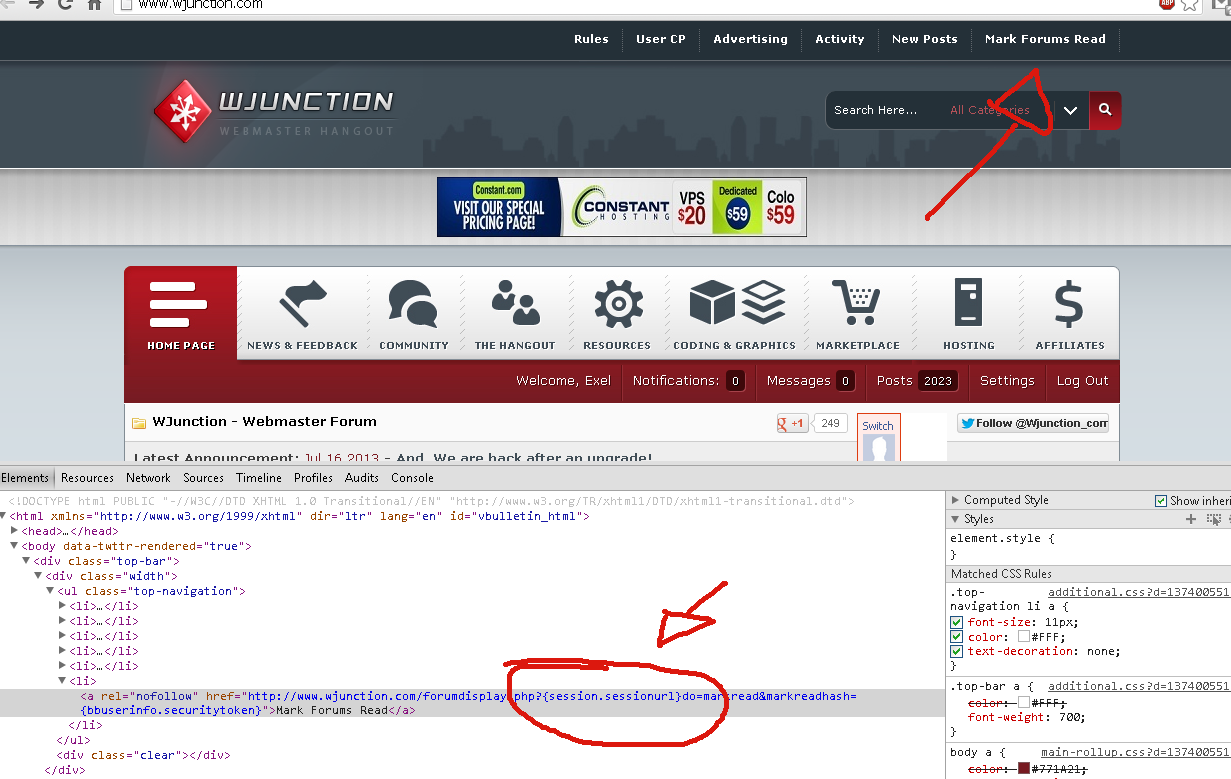1231x779 pixels.
Task: Click the Constant Hosting banner ad
Action: tap(622, 207)
